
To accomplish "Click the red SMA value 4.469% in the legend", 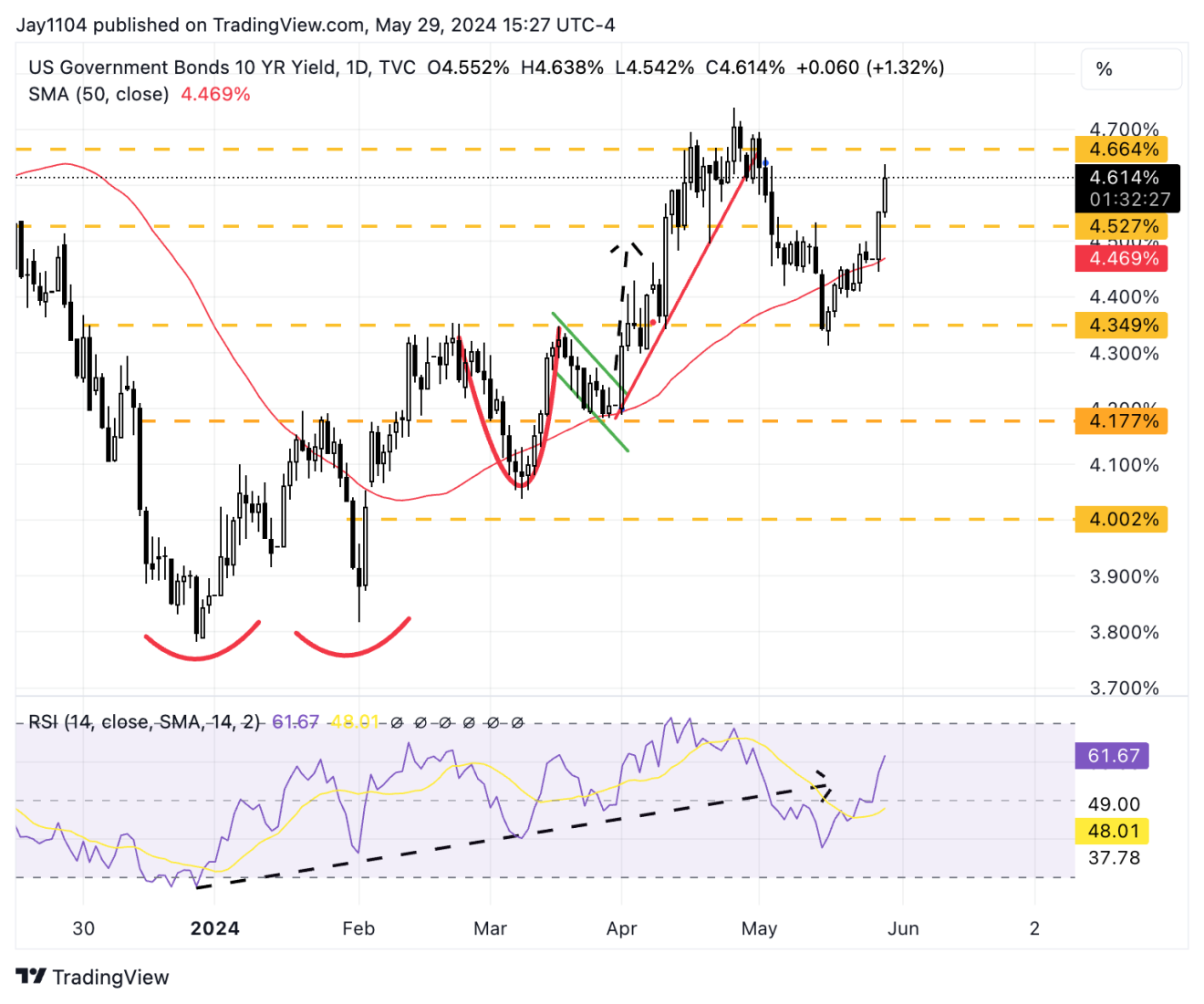I will 215,94.
